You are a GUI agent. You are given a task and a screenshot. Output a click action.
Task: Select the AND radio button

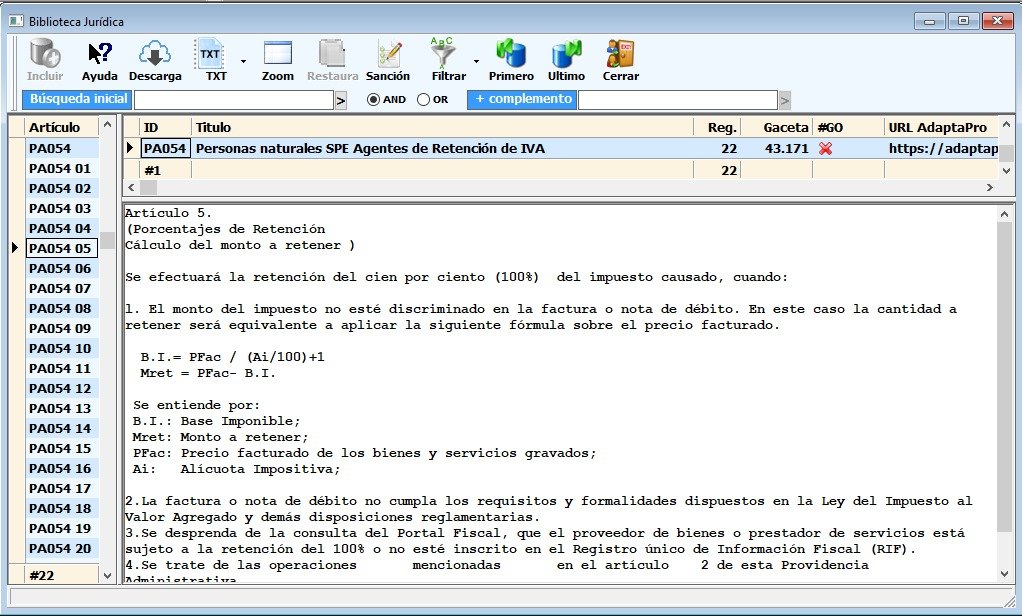(374, 100)
